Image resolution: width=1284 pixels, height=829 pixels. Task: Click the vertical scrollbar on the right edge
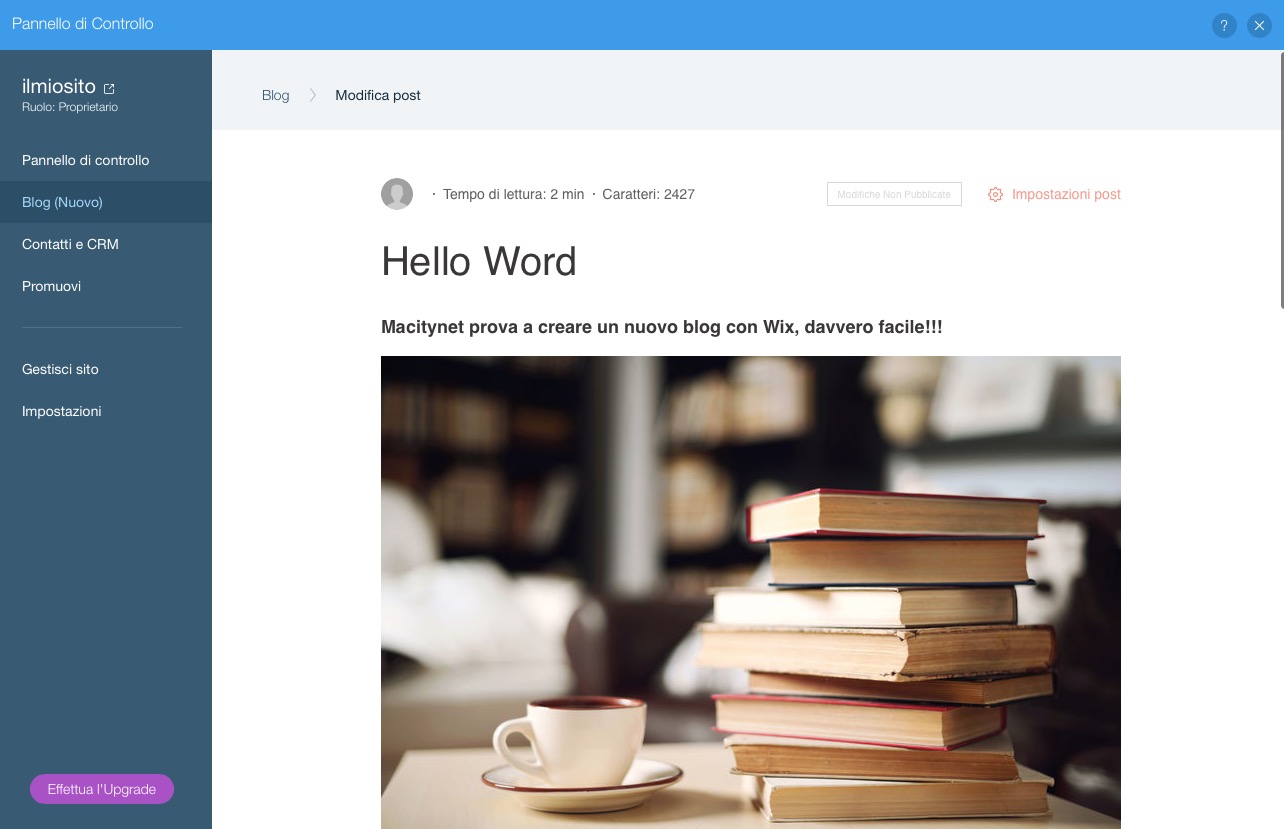tap(1281, 180)
